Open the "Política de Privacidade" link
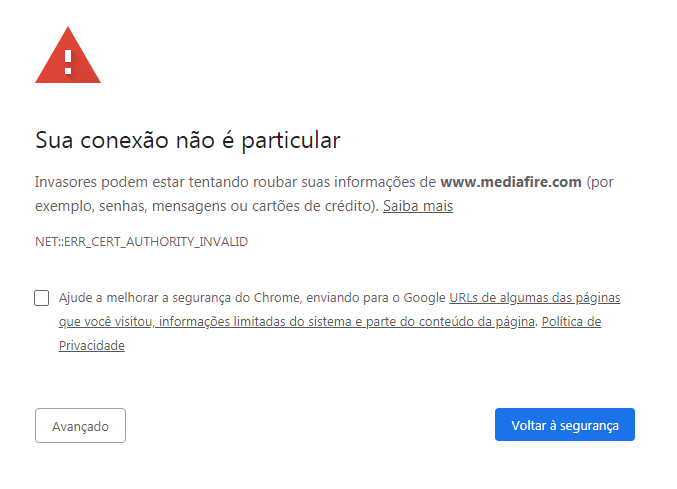 (x=570, y=322)
